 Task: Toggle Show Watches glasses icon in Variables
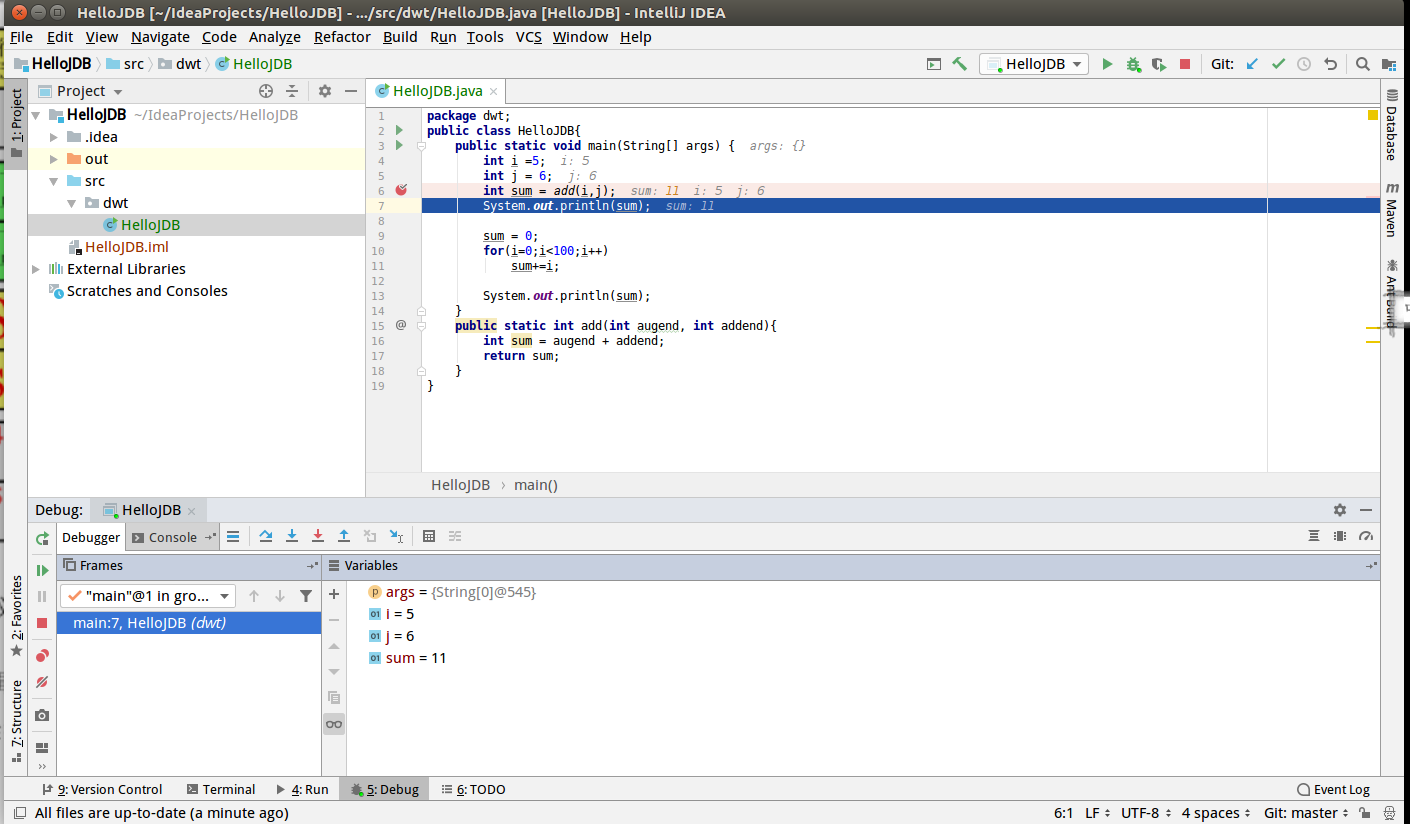click(334, 724)
